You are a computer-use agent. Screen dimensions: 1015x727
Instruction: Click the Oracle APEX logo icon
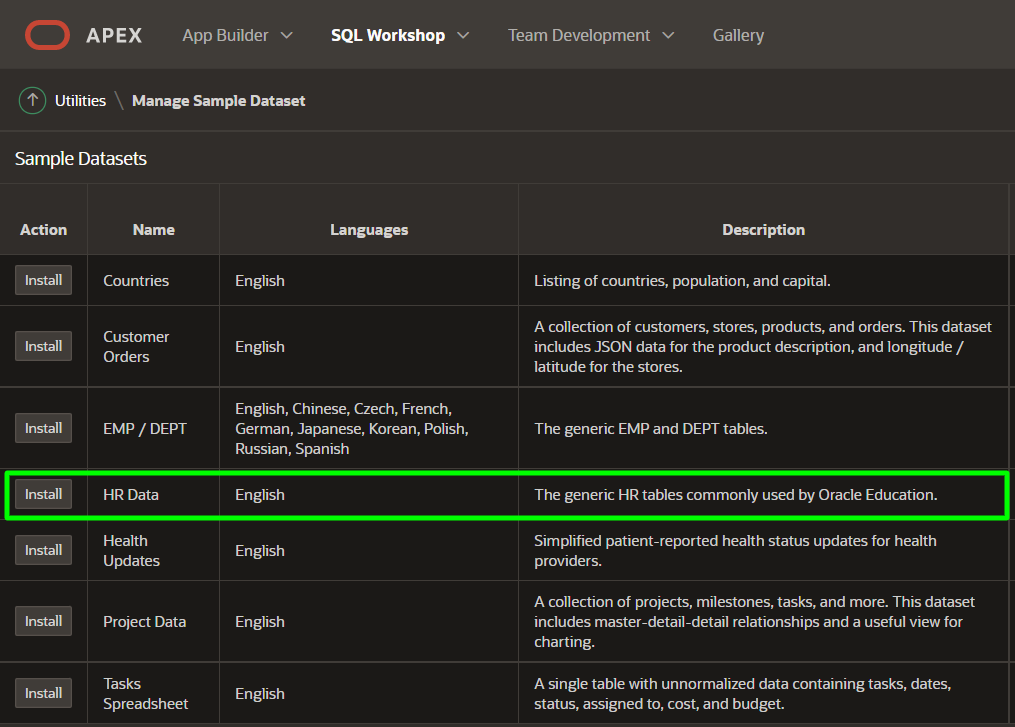point(47,35)
